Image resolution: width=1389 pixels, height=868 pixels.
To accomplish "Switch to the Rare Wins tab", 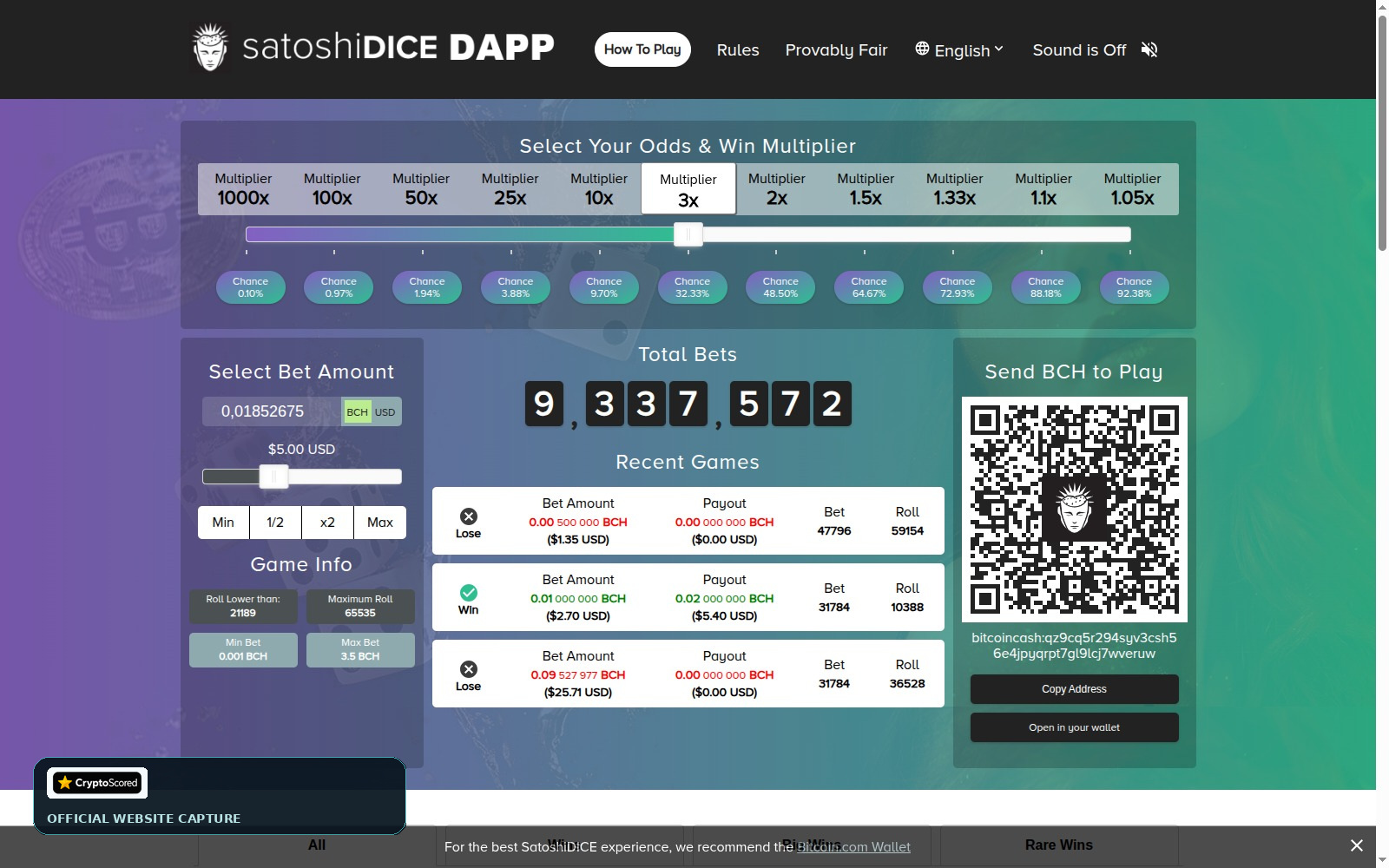I will 1059,845.
